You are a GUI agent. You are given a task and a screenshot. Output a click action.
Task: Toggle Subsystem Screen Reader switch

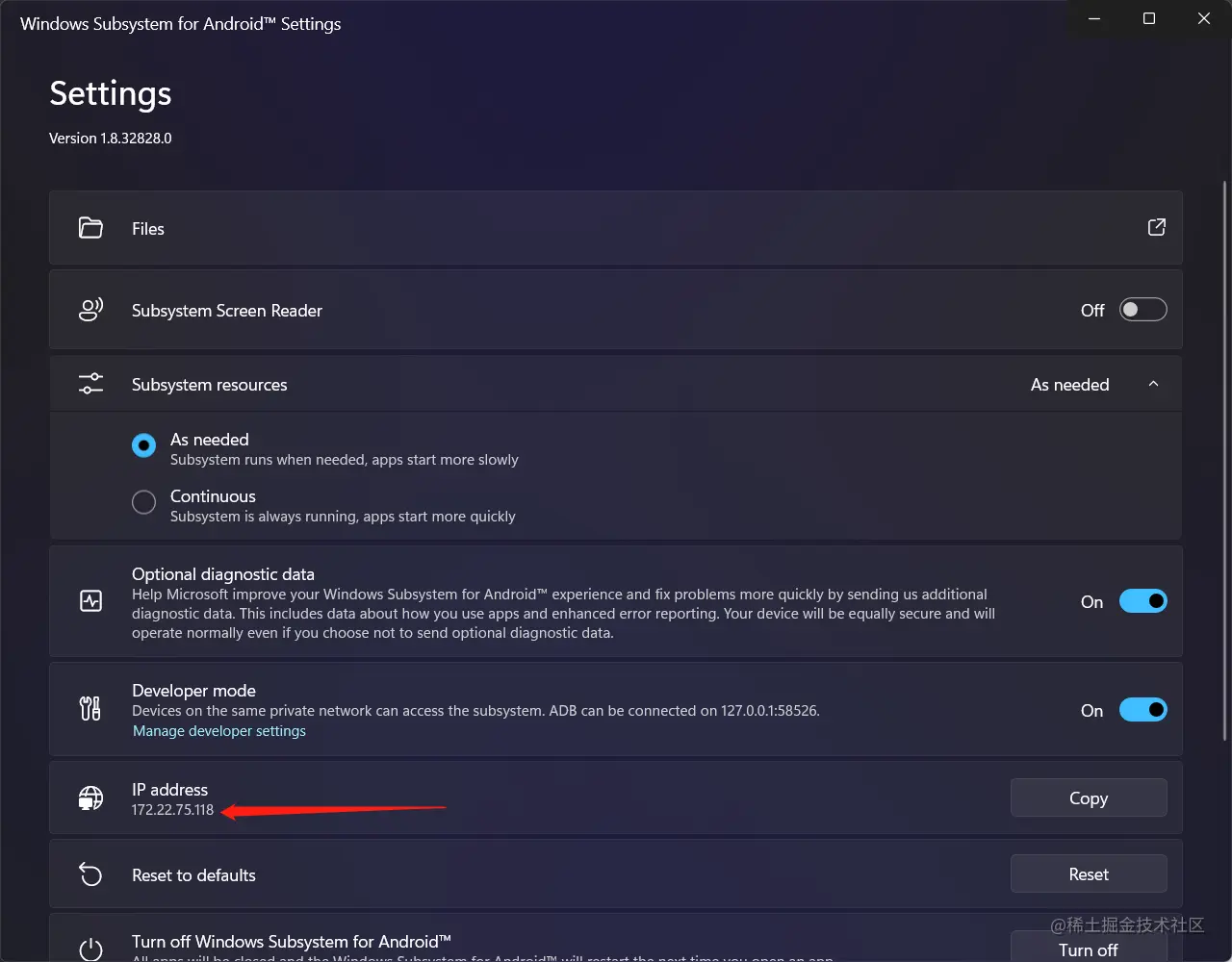(x=1142, y=310)
